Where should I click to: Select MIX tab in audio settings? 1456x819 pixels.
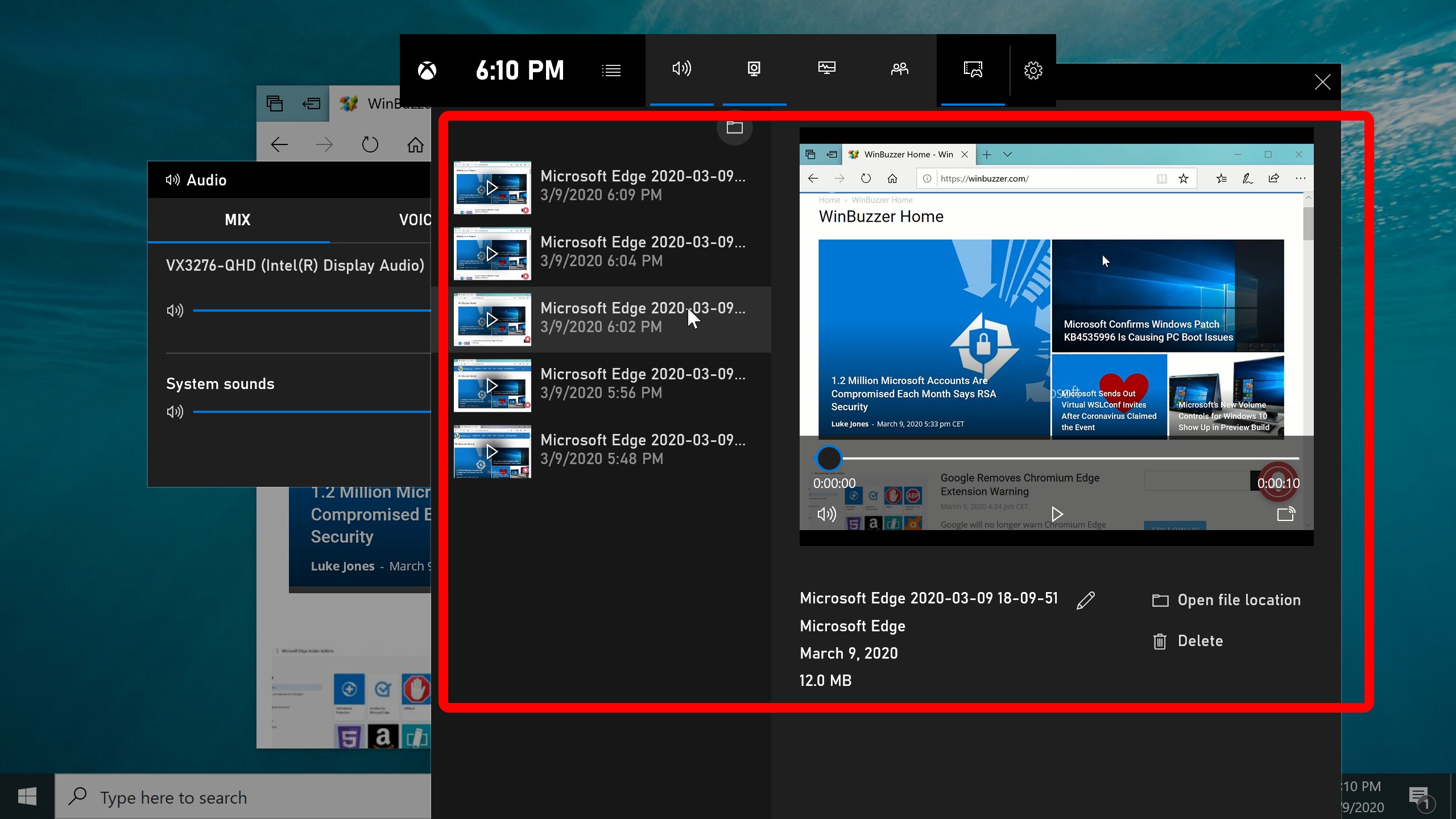coord(238,220)
